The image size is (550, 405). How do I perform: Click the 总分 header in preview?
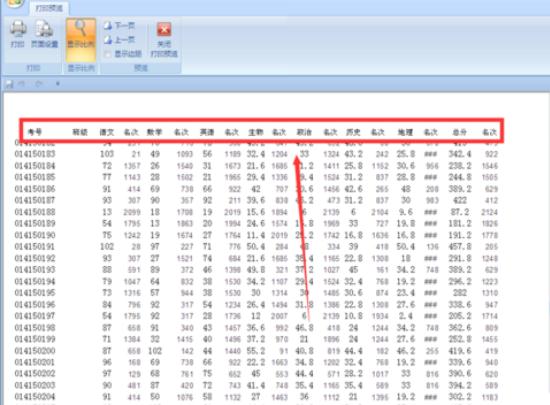coord(460,132)
